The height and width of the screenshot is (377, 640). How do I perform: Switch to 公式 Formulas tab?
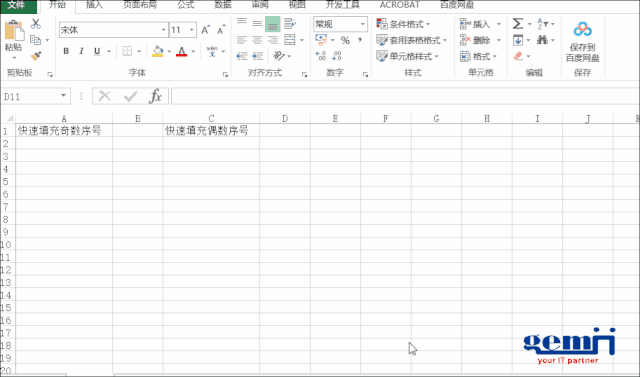(186, 5)
